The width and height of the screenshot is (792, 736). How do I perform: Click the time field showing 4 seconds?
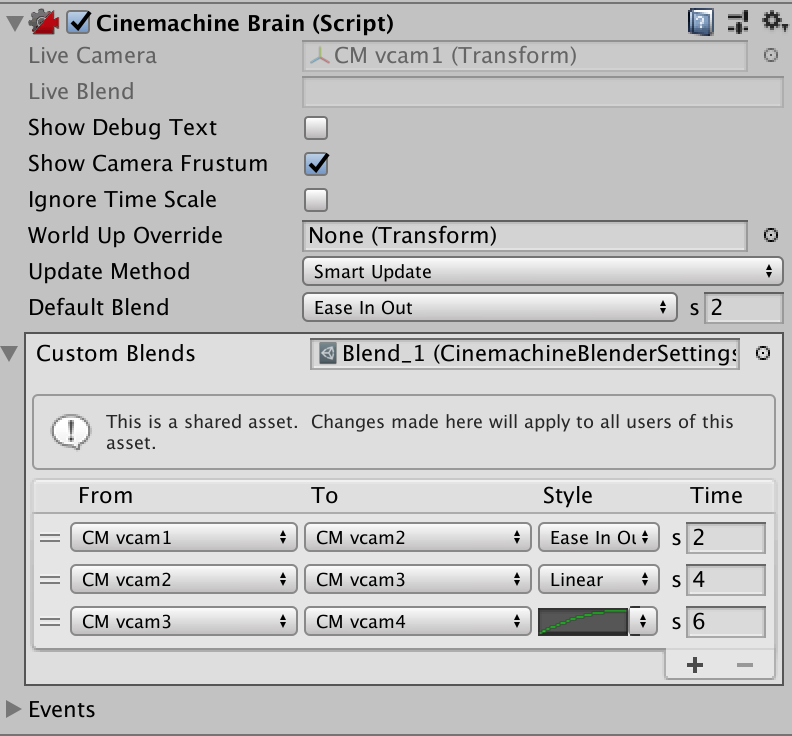726,580
